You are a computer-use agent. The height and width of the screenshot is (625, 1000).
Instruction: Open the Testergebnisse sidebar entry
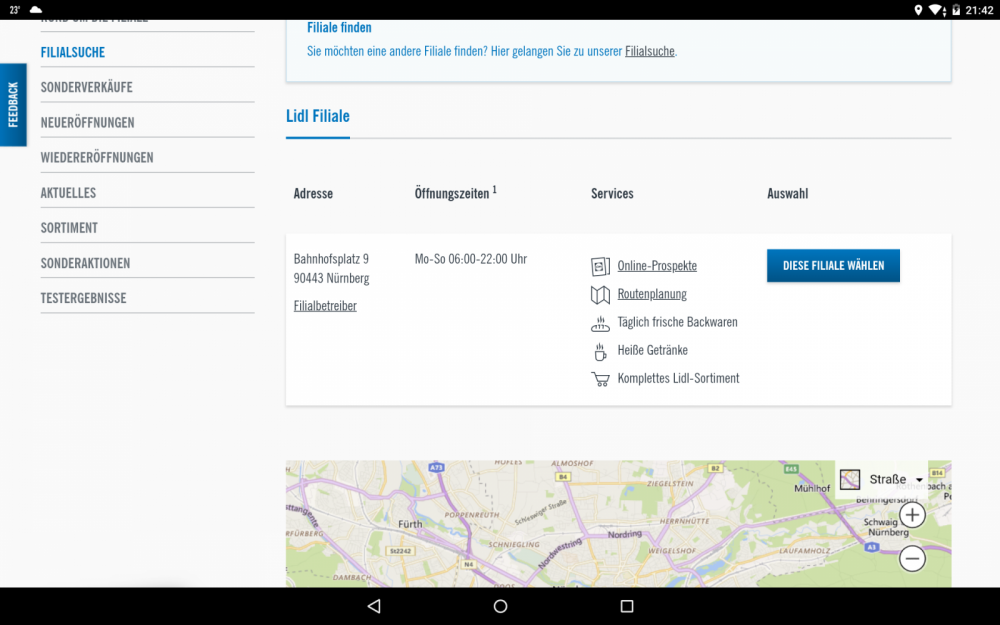click(83, 298)
